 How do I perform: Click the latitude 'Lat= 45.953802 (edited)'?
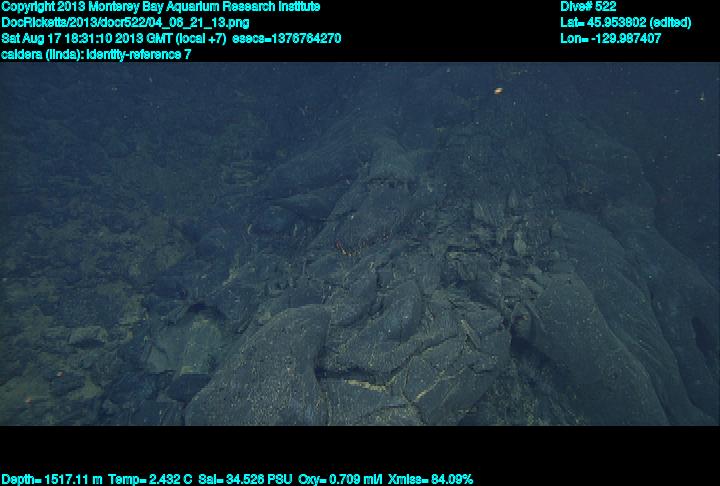(625, 23)
